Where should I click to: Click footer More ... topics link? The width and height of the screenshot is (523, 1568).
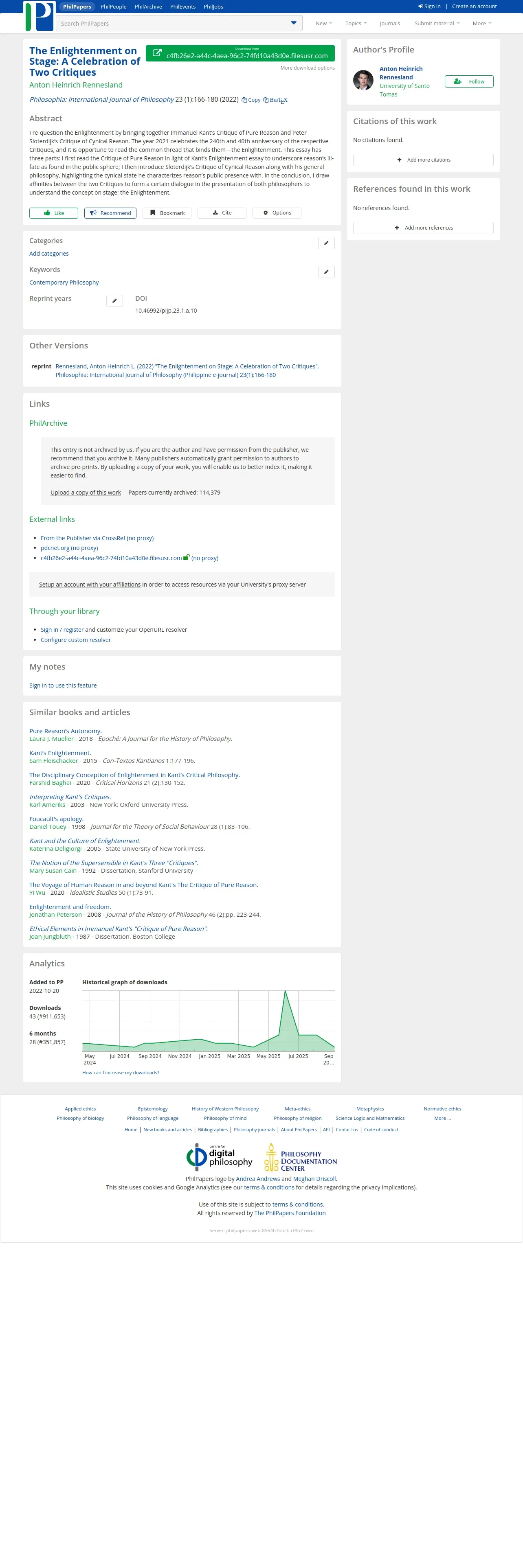pos(443,1118)
